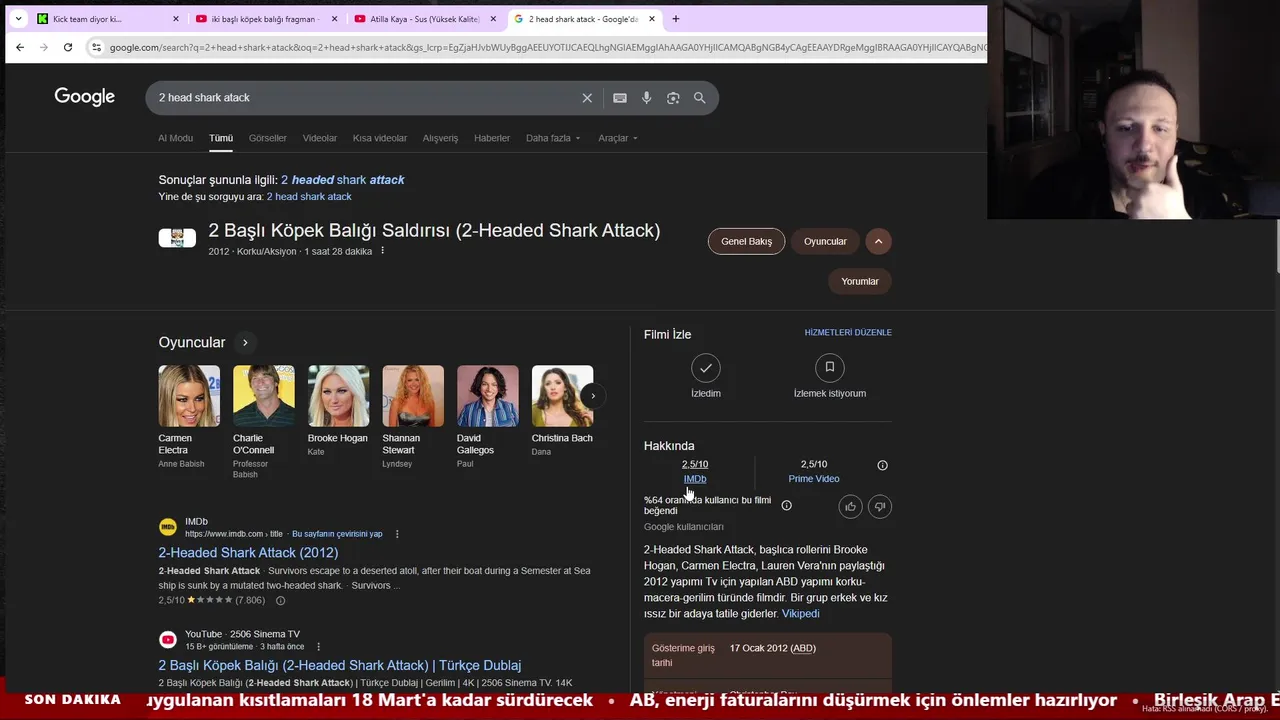Expand the 'Araçlar' dropdown
Screen dimensions: 1280x720
618,138
